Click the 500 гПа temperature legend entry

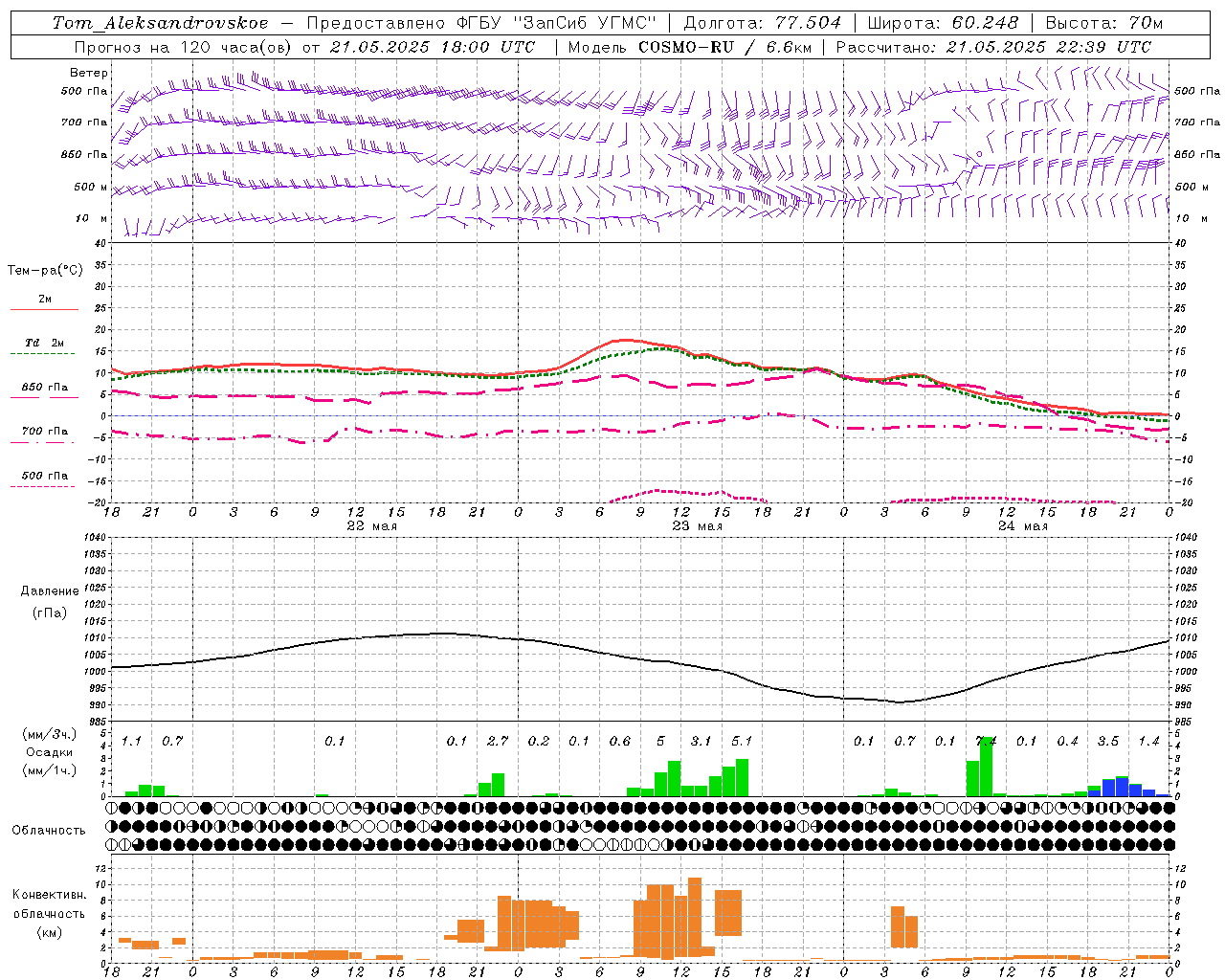(x=45, y=476)
